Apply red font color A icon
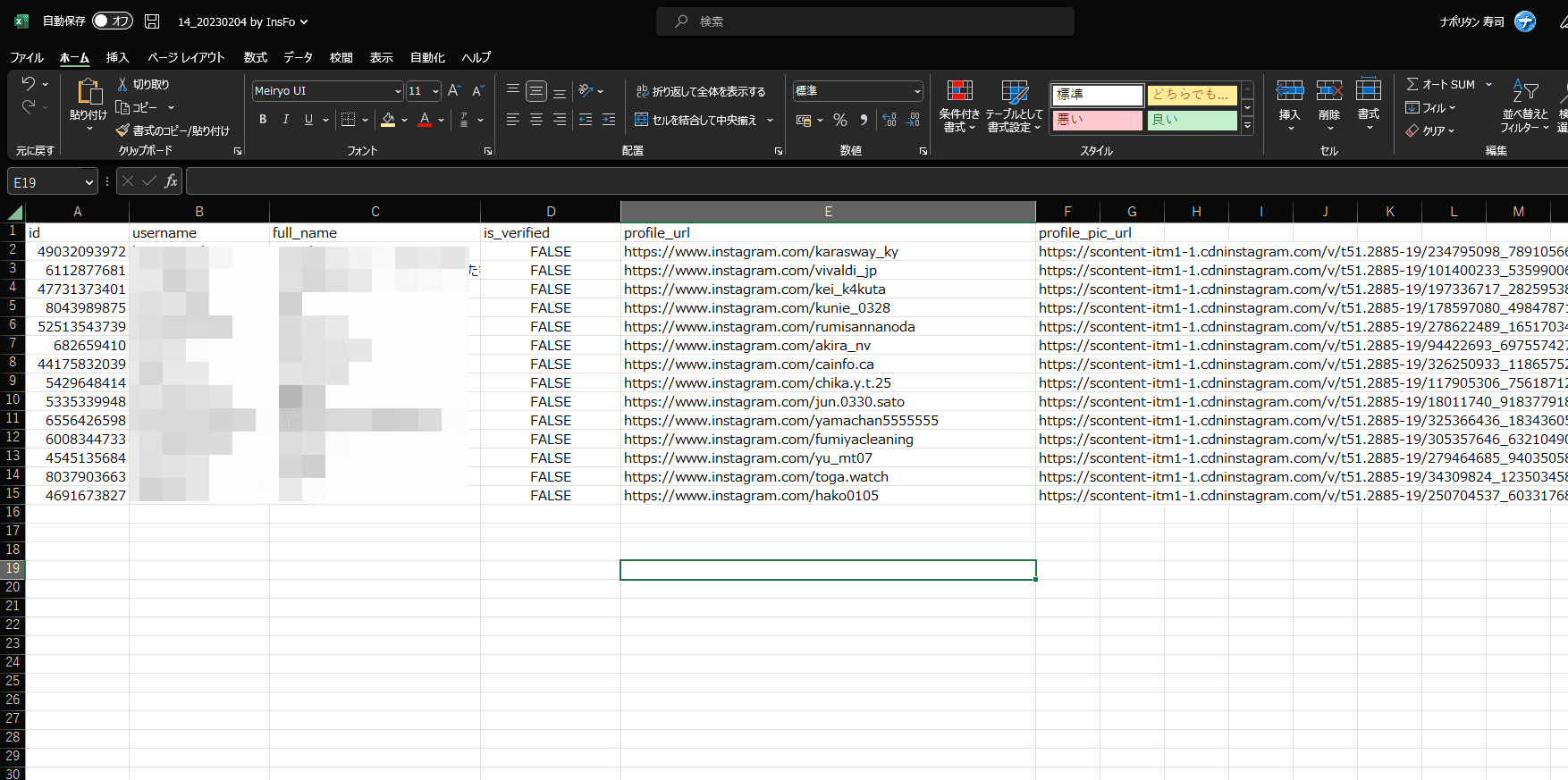 pyautogui.click(x=425, y=120)
